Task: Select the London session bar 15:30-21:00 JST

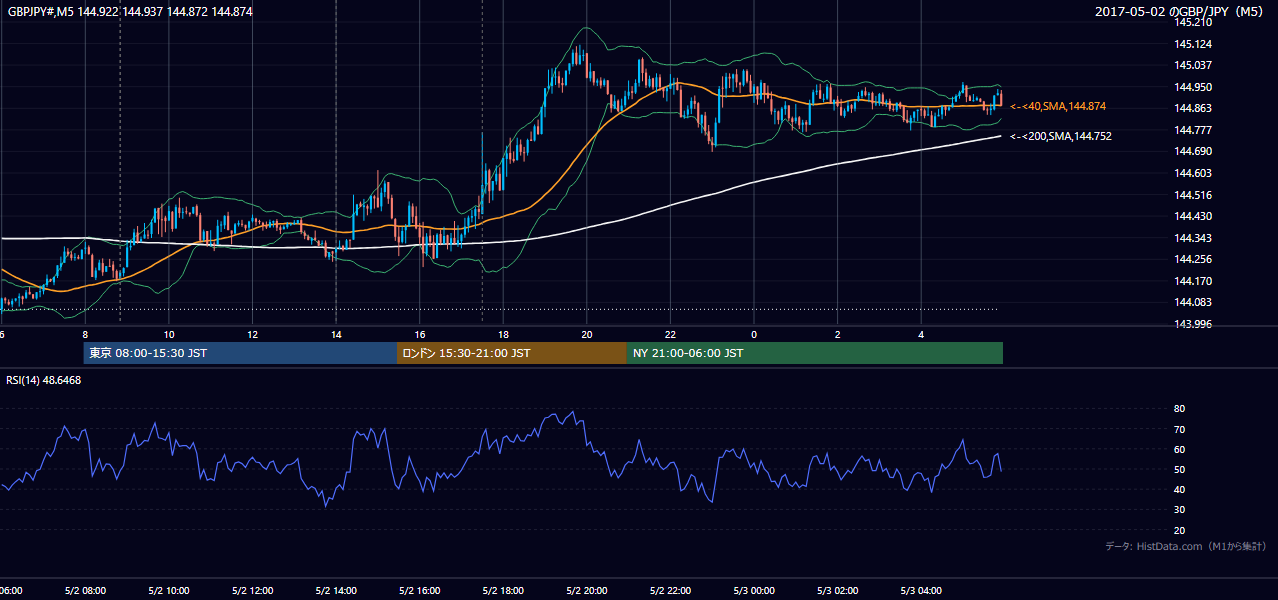Action: click(x=512, y=353)
